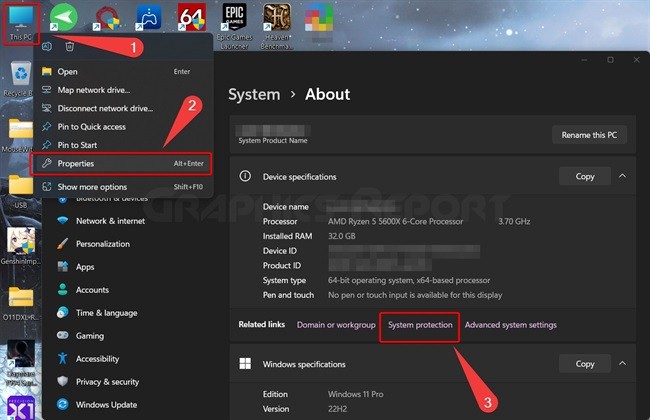Click the Privacy & security shield icon
This screenshot has height=420, width=650.
tap(63, 381)
